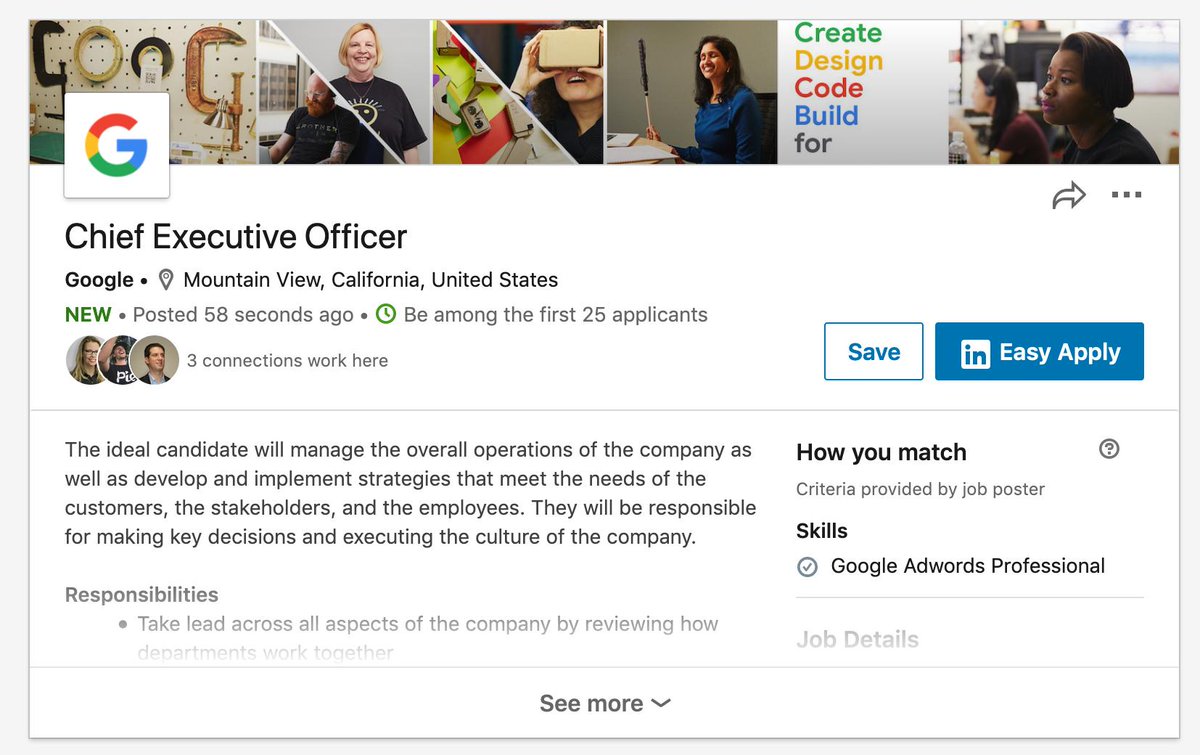
Task: Save this job posting
Action: [873, 352]
